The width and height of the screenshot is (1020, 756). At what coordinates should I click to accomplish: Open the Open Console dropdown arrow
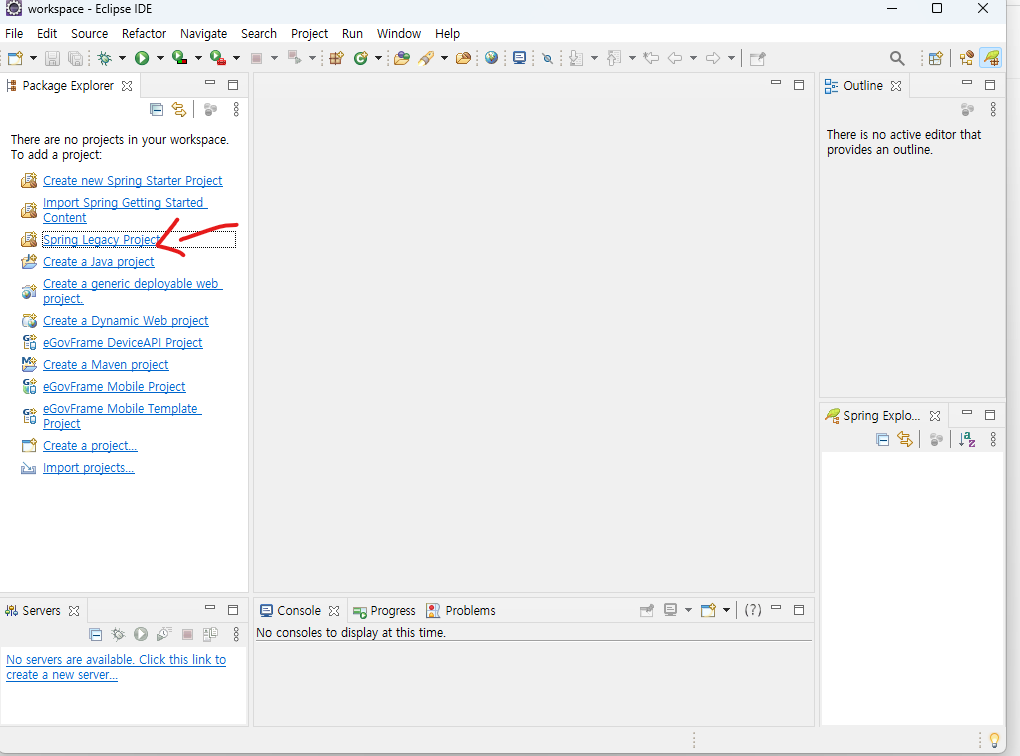click(726, 610)
